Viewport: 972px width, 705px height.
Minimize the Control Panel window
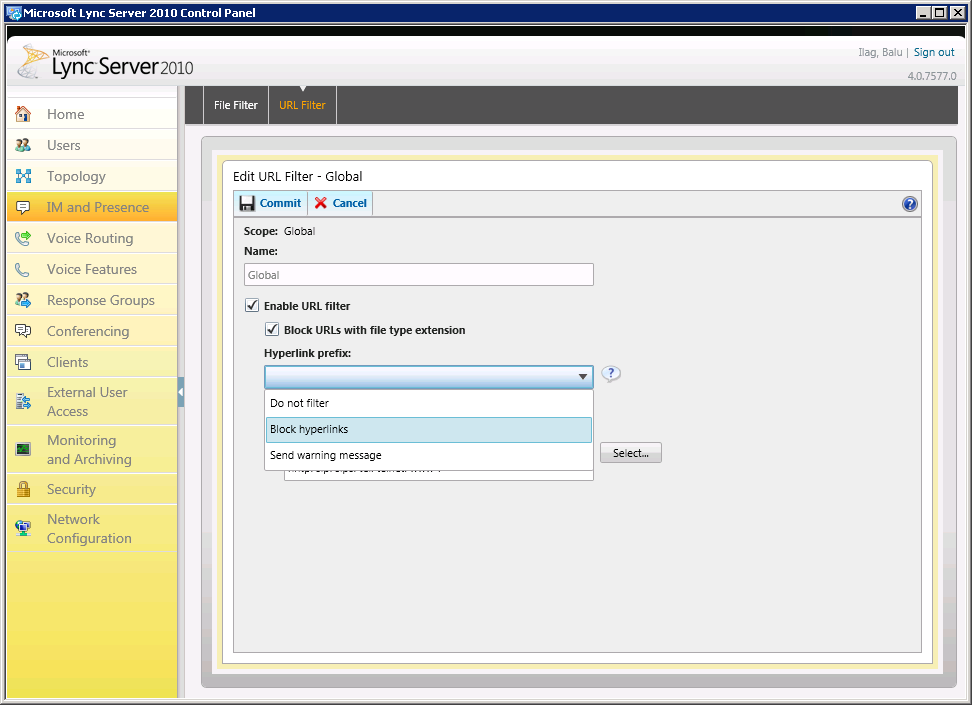(x=924, y=12)
